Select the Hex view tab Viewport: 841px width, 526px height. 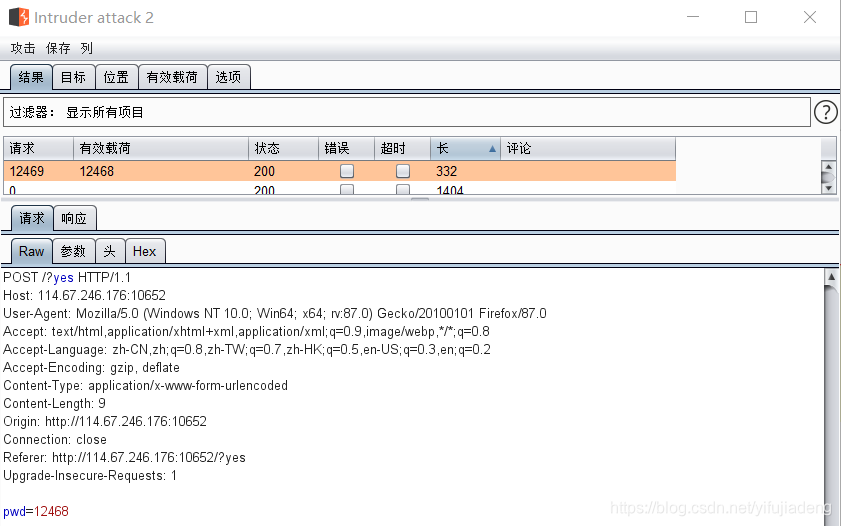click(x=145, y=251)
